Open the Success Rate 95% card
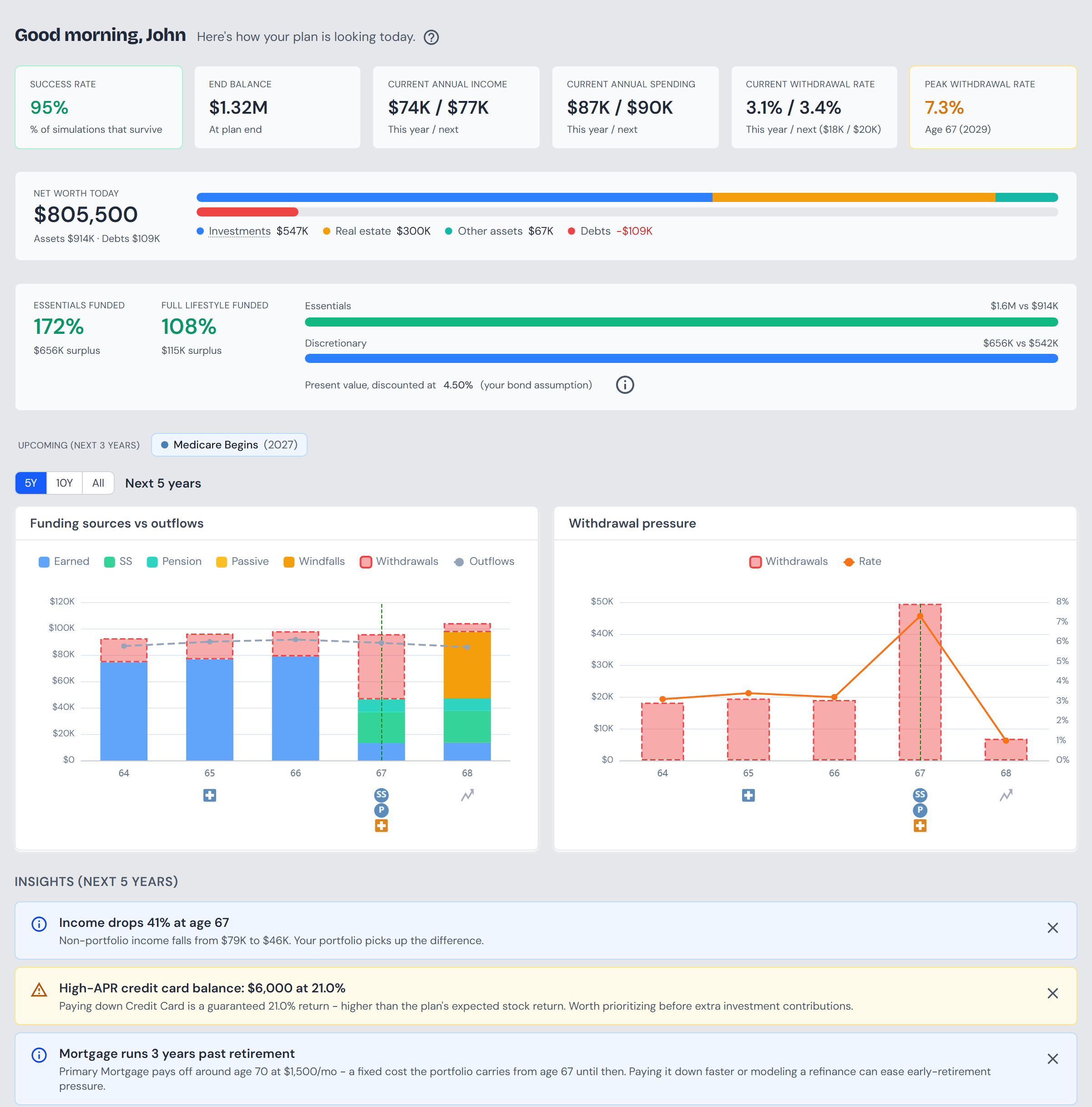 click(x=99, y=108)
